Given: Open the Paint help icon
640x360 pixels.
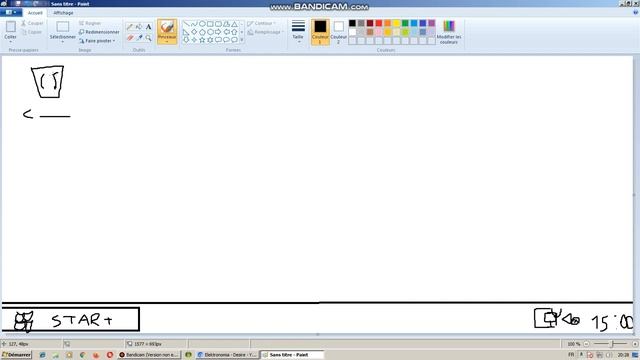Looking at the screenshot, I should [x=635, y=13].
